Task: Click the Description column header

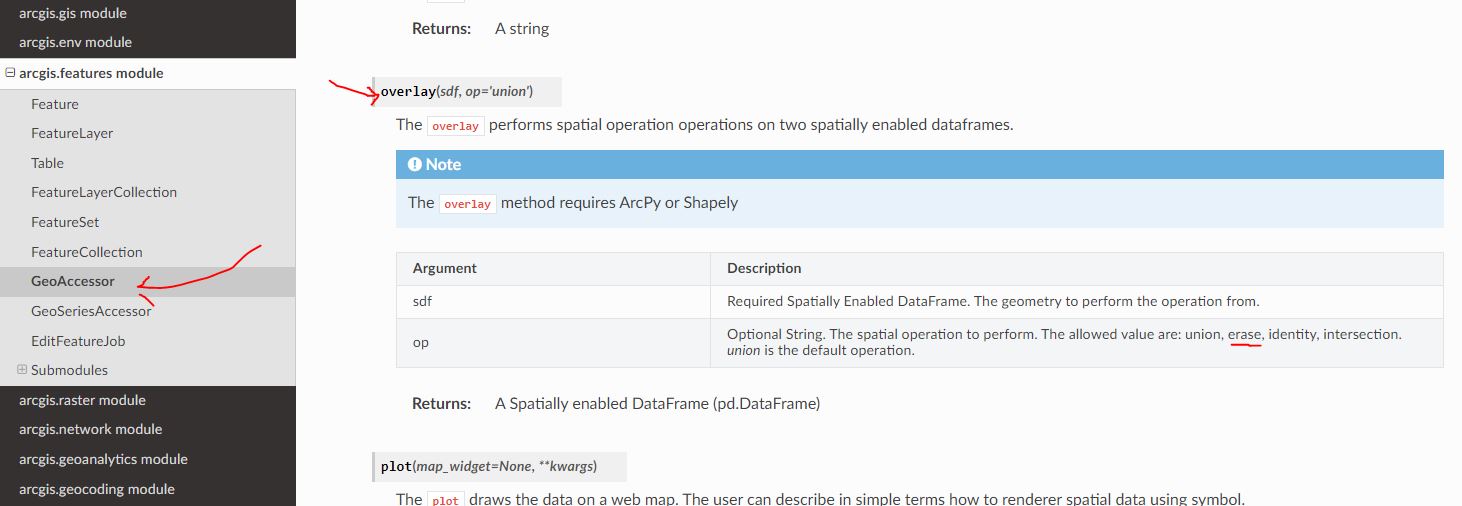Action: pos(764,268)
